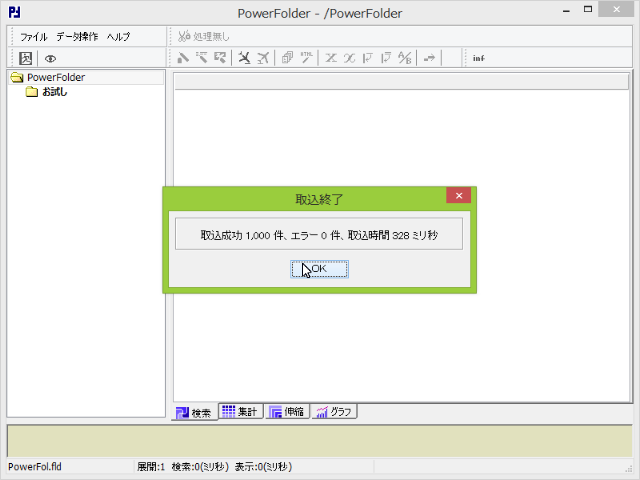Switch to the 集計 tab

pos(240,411)
